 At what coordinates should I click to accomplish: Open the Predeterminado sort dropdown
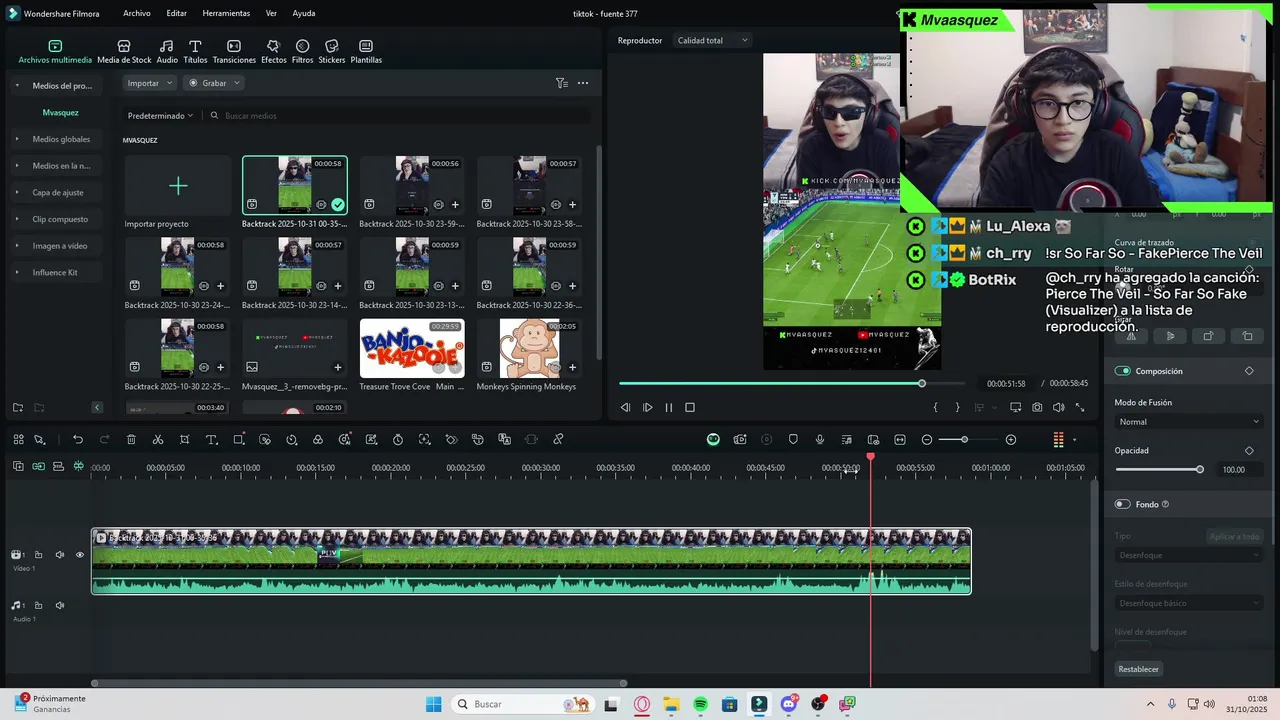click(160, 116)
